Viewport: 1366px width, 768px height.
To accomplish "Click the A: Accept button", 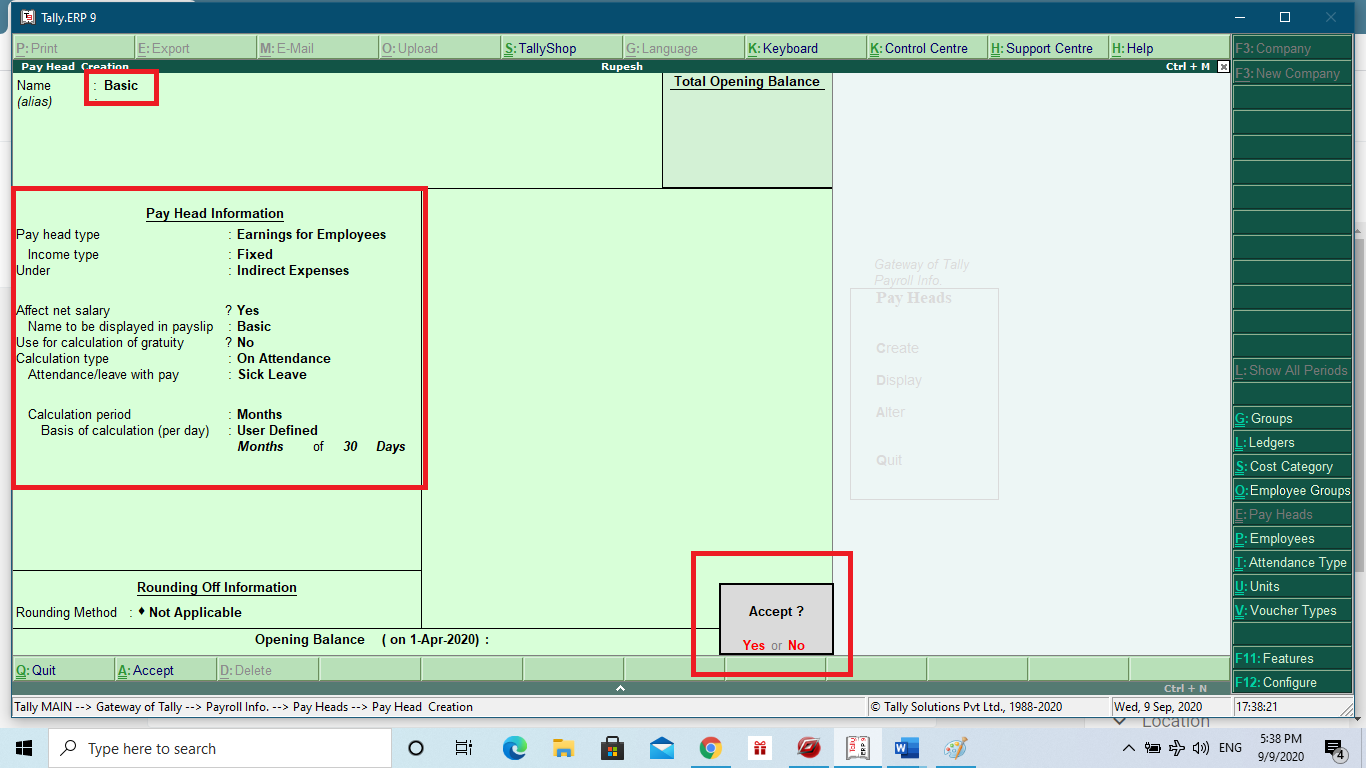I will tap(164, 669).
